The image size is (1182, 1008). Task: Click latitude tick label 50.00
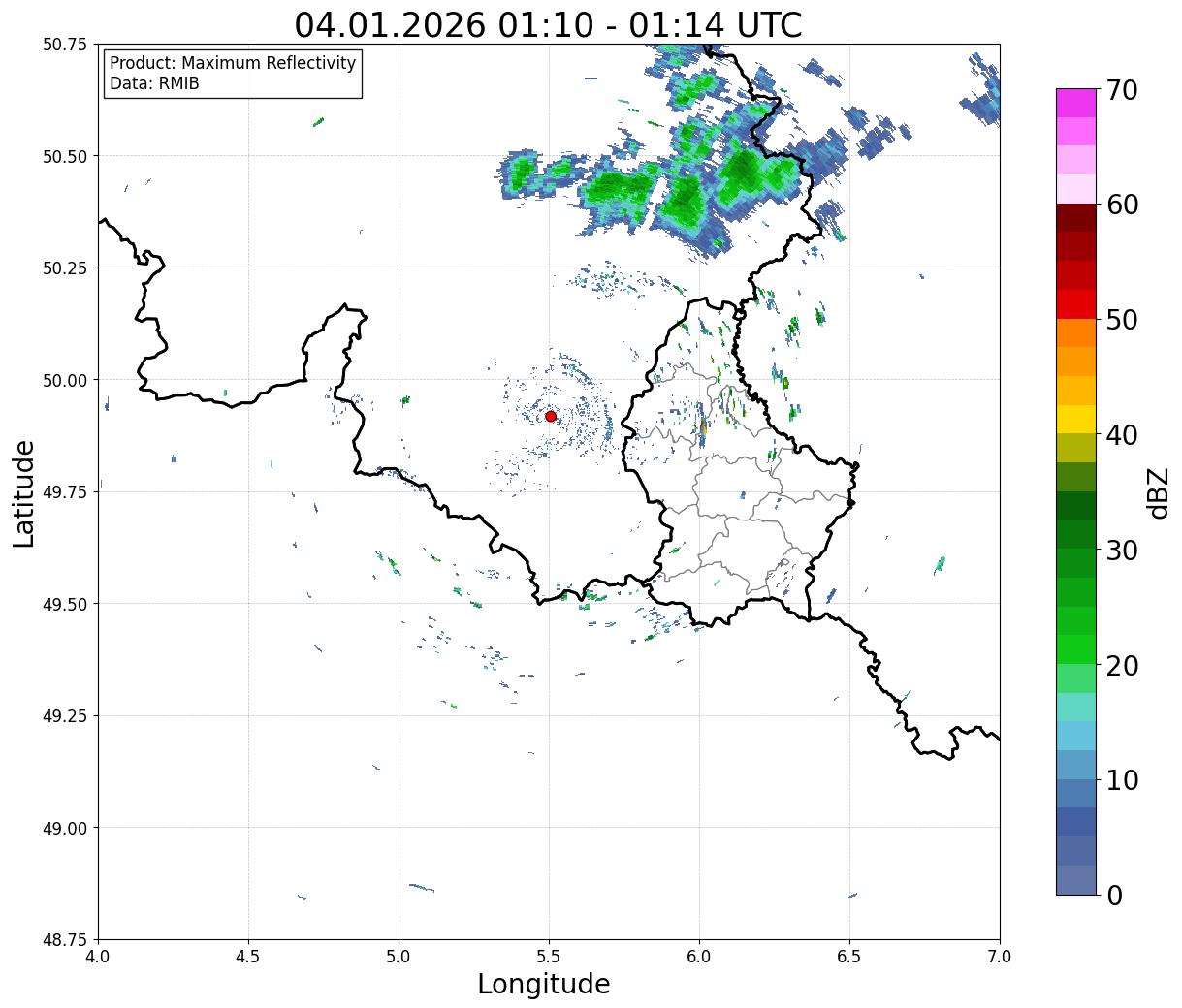64,380
